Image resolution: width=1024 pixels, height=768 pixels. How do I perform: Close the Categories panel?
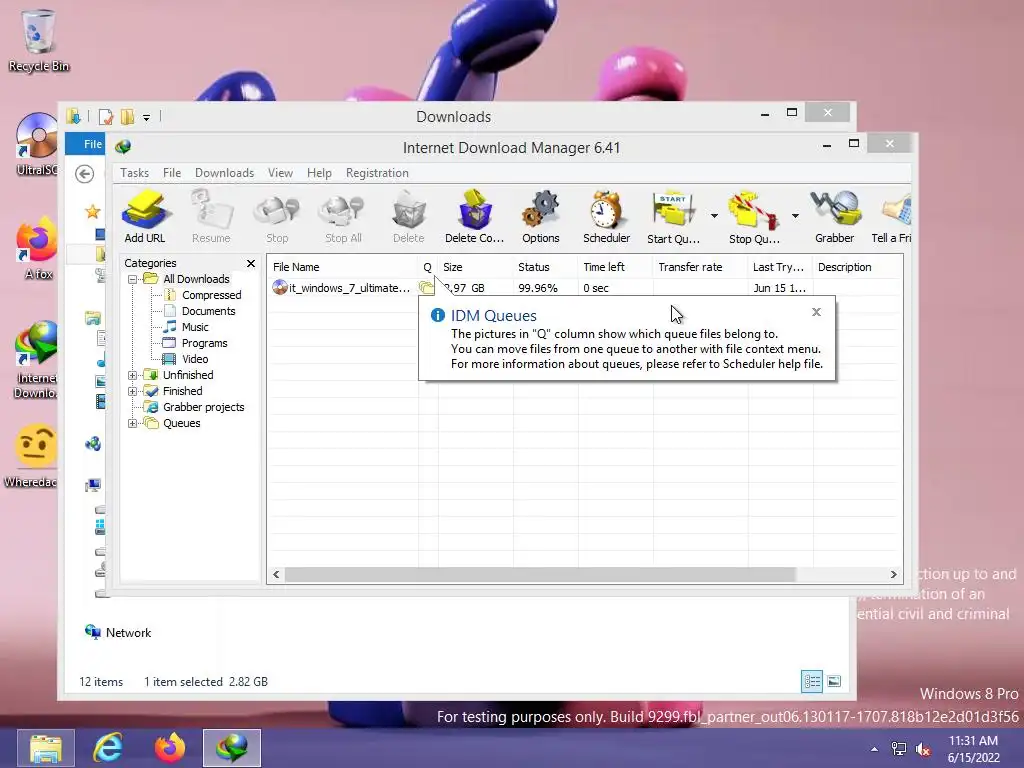click(x=251, y=263)
